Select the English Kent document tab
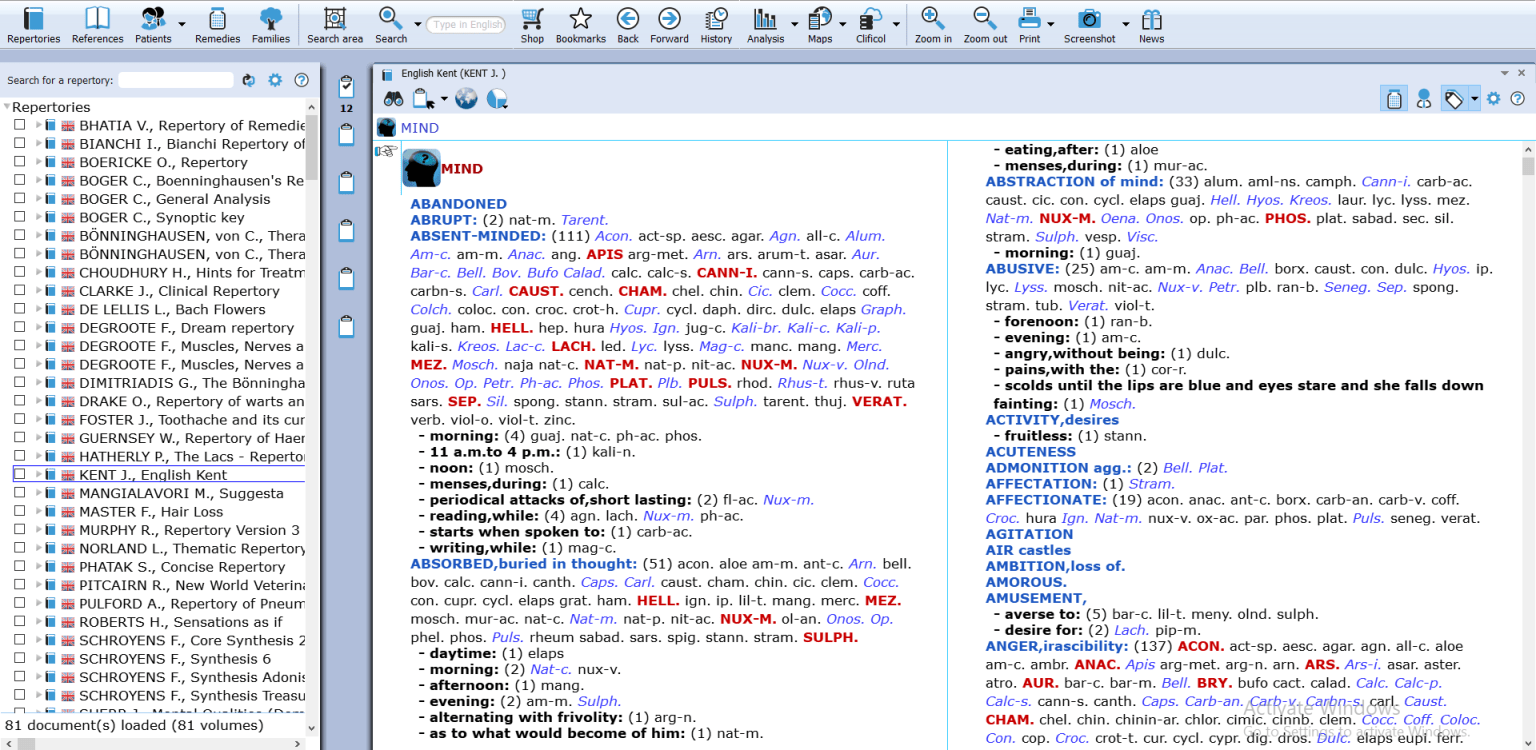 (x=452, y=73)
